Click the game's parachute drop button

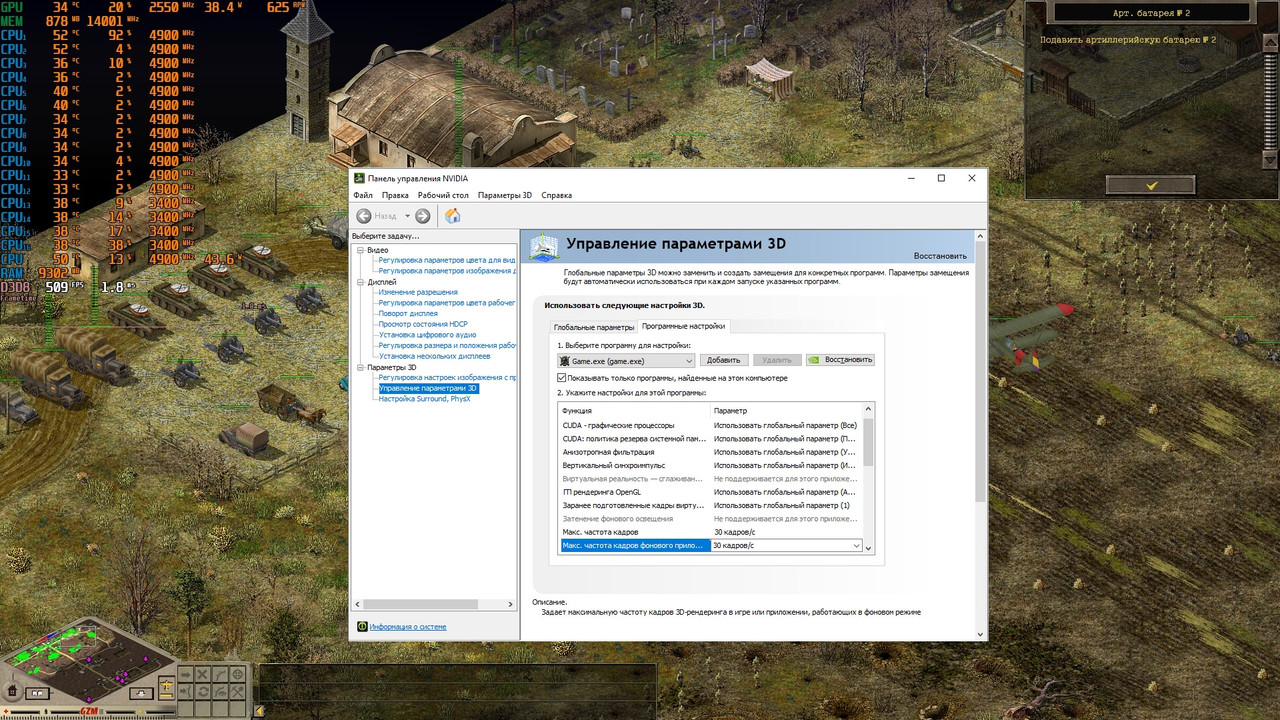pyautogui.click(x=141, y=693)
